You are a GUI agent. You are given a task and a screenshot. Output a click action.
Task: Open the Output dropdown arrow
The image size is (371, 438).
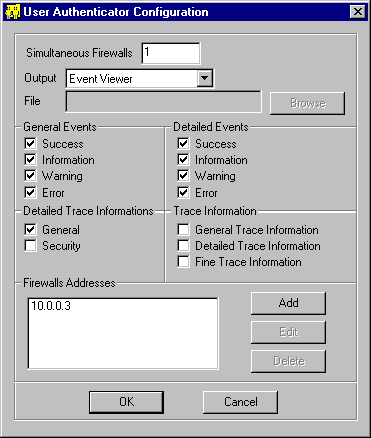tap(204, 79)
